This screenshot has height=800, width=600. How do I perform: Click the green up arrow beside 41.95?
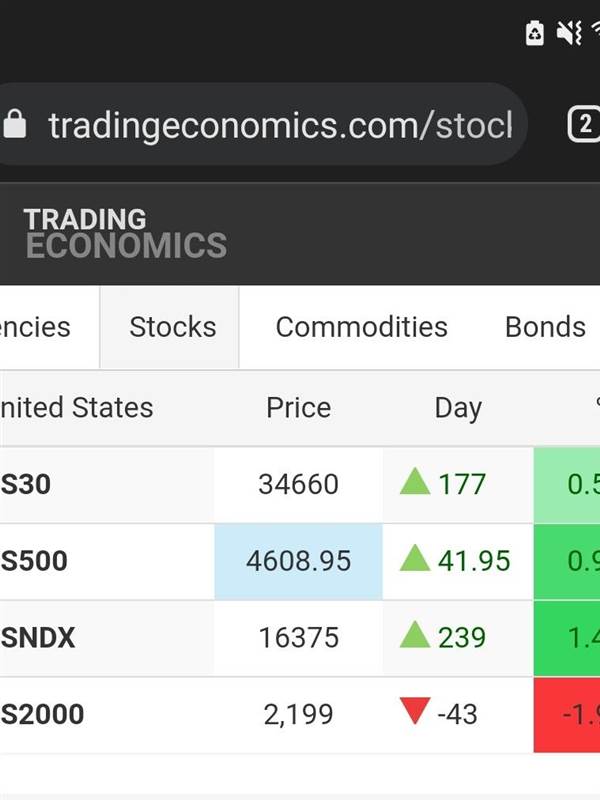pyautogui.click(x=415, y=558)
